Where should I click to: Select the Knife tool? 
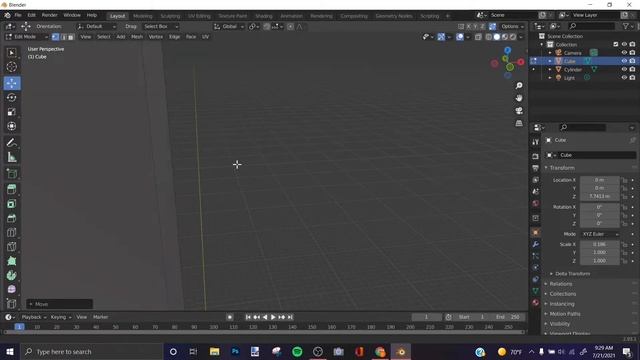pyautogui.click(x=11, y=247)
